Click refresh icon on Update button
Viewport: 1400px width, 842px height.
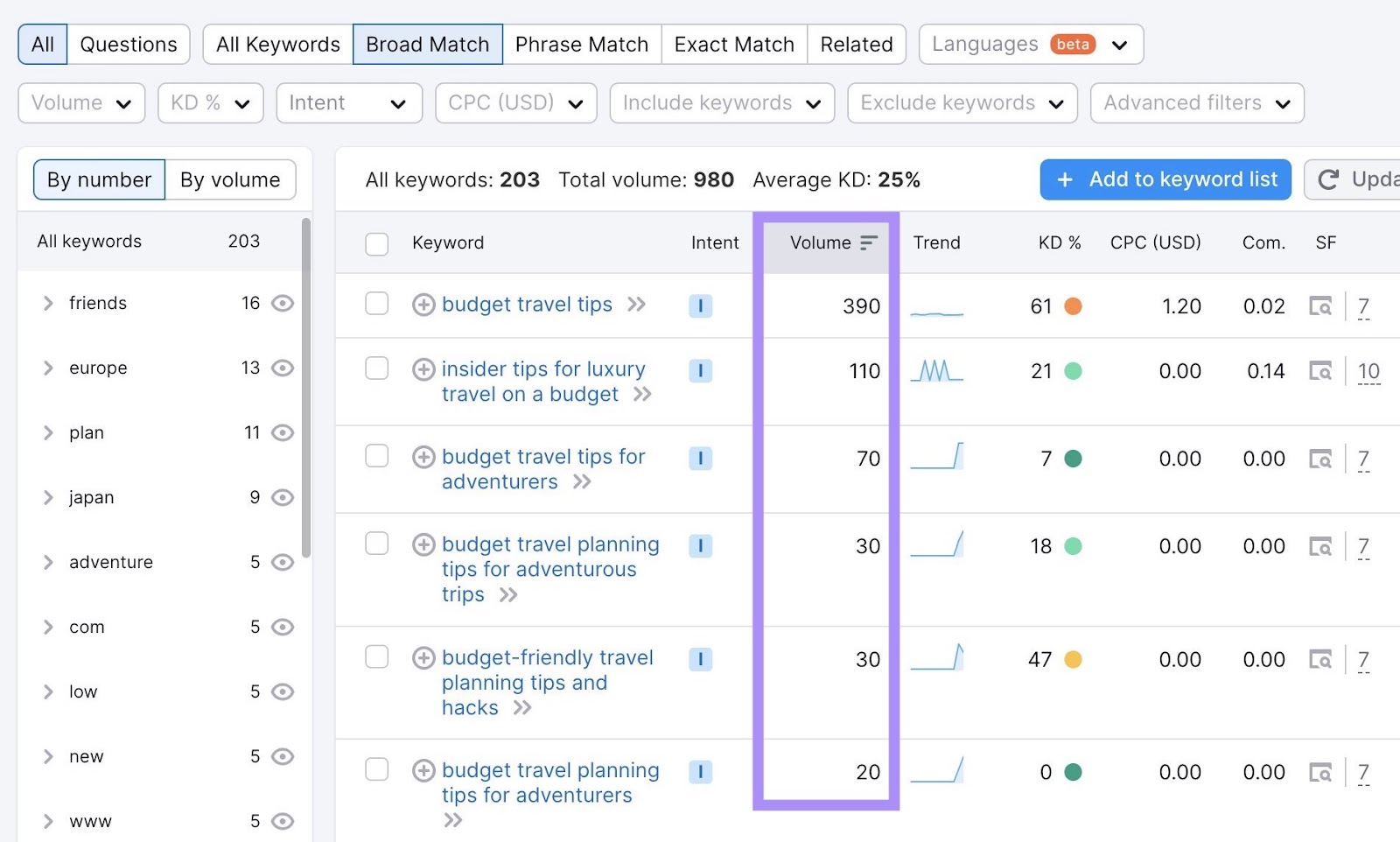pyautogui.click(x=1328, y=179)
